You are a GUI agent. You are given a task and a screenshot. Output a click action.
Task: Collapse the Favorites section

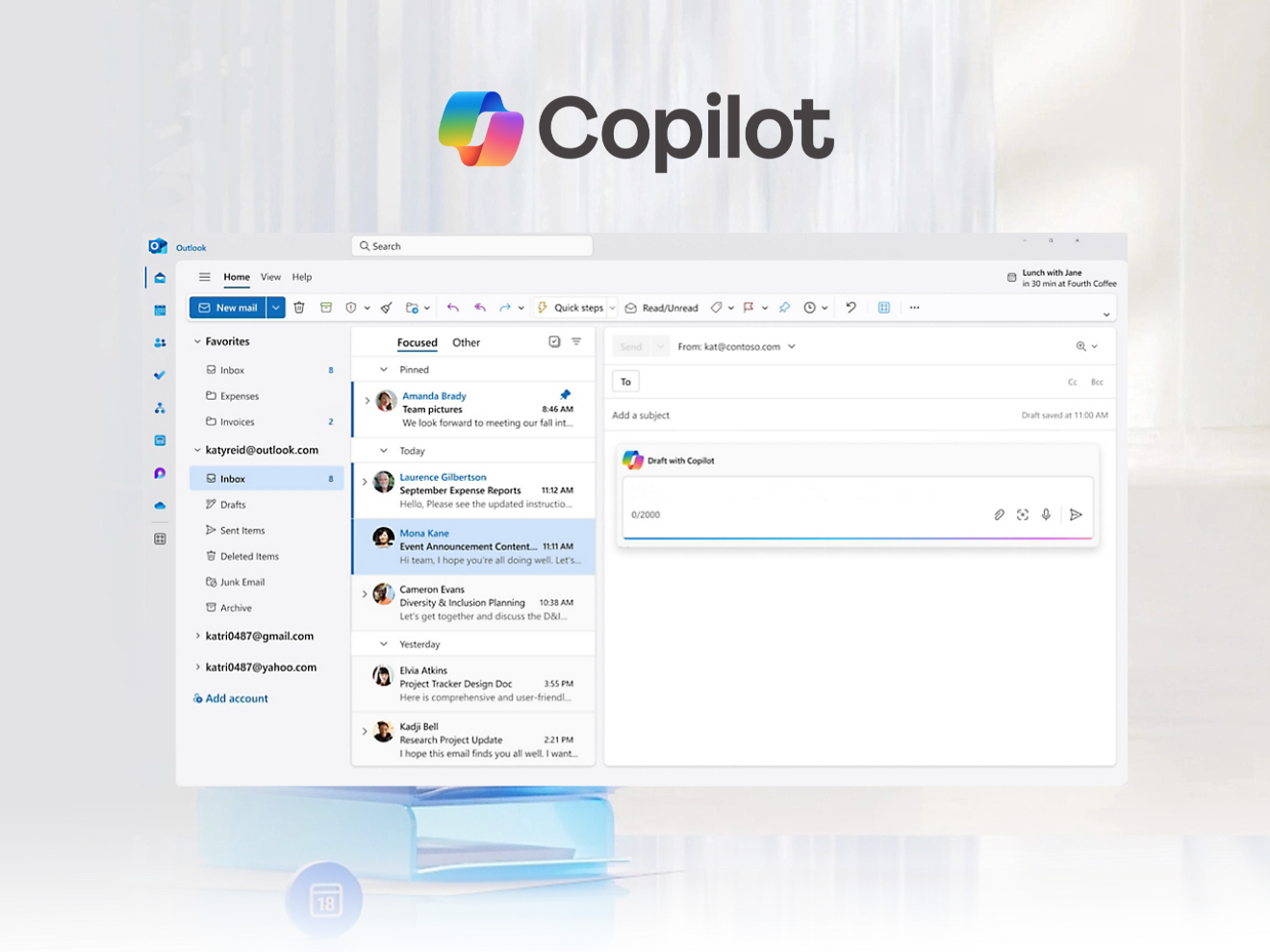click(x=197, y=341)
